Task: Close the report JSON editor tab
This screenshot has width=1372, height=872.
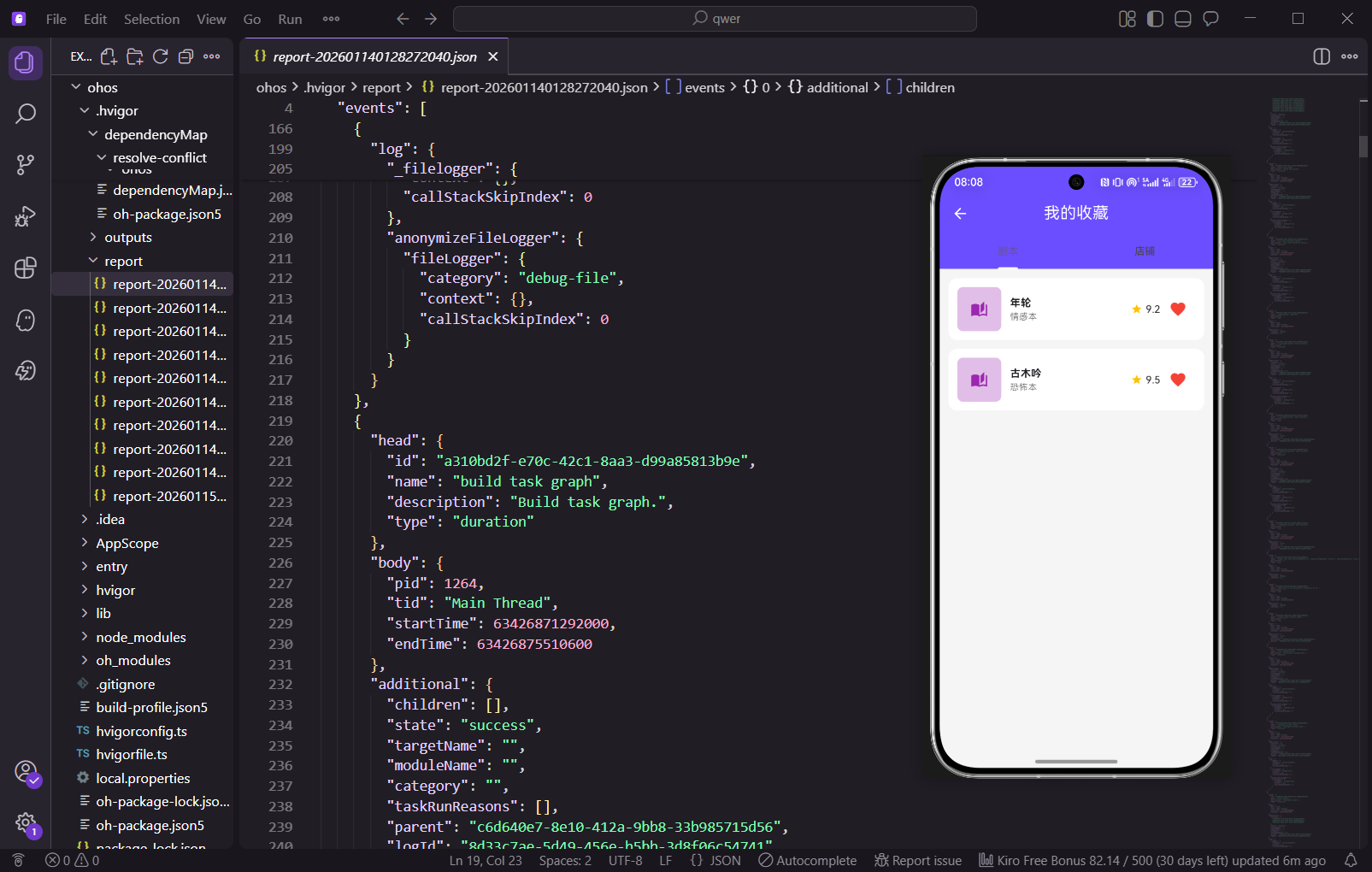Action: pos(493,56)
